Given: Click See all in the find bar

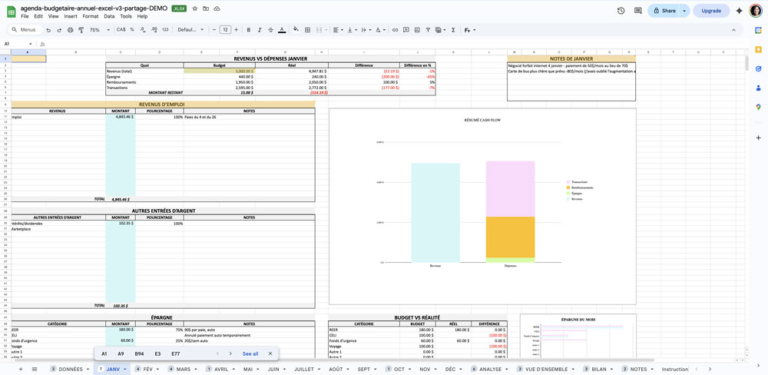Looking at the screenshot, I should click(250, 353).
